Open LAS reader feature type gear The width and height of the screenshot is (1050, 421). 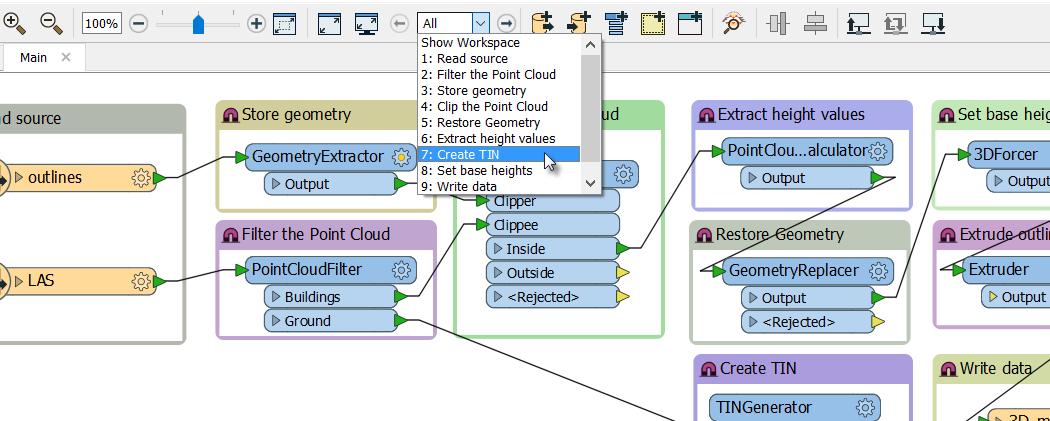[x=141, y=281]
